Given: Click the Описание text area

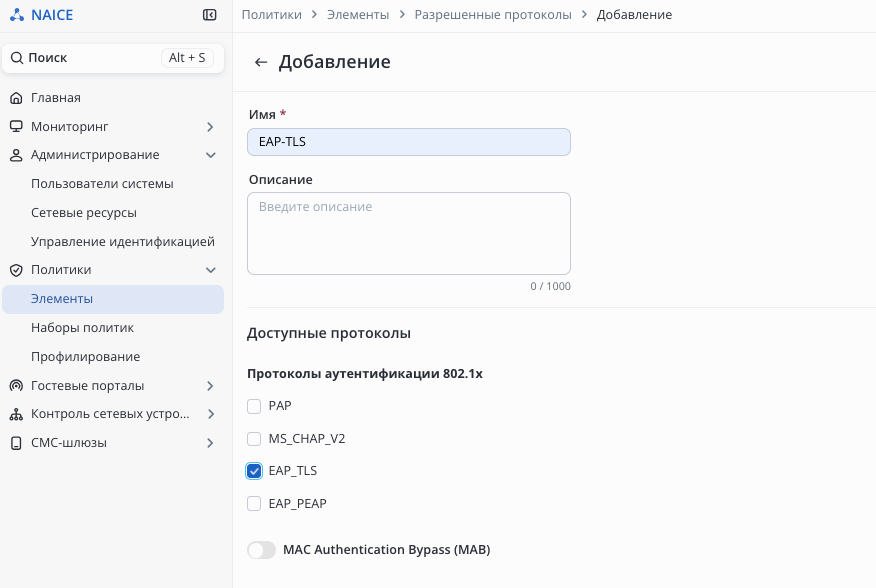Looking at the screenshot, I should [408, 233].
